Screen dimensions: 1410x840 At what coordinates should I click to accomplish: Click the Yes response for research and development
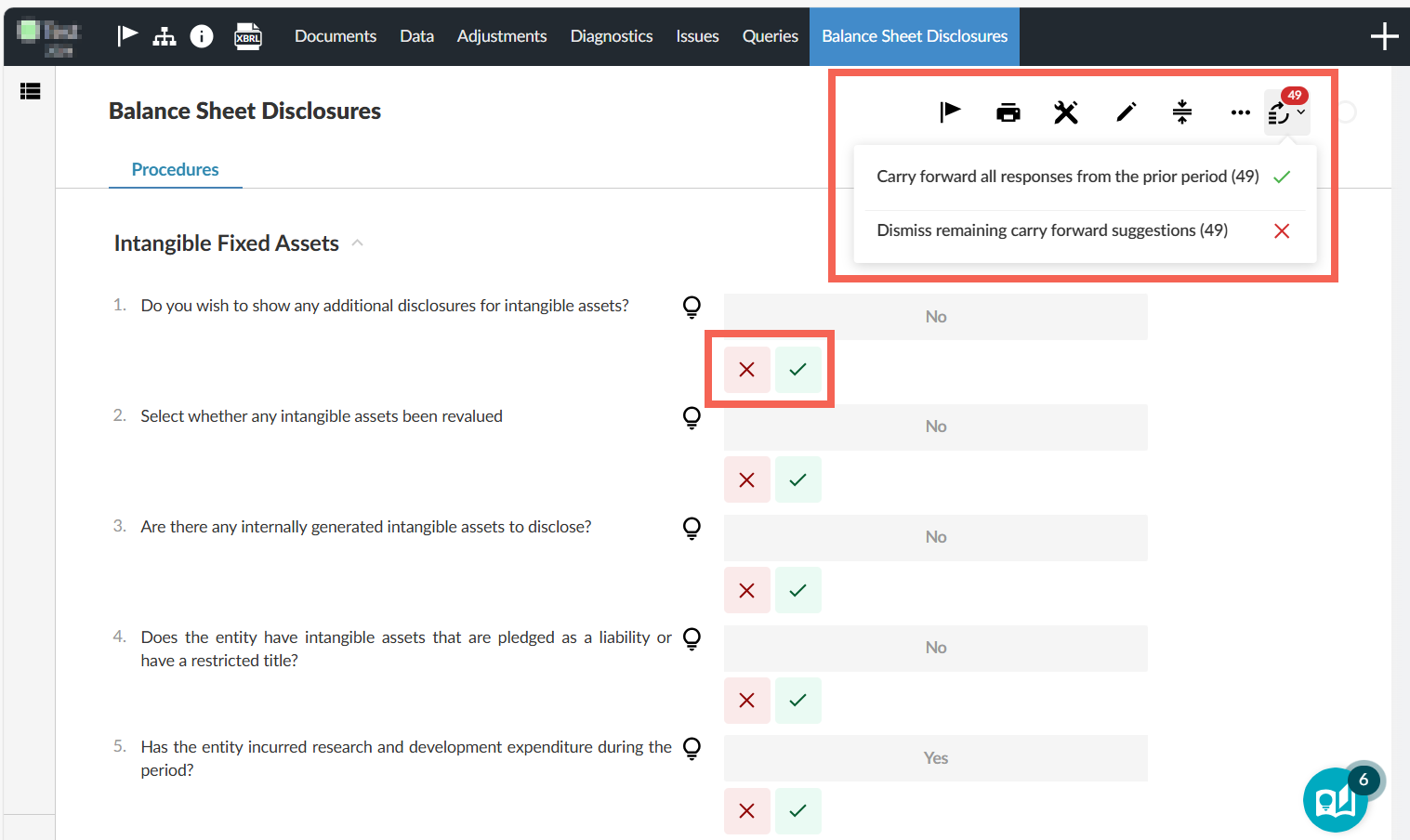pyautogui.click(x=936, y=758)
